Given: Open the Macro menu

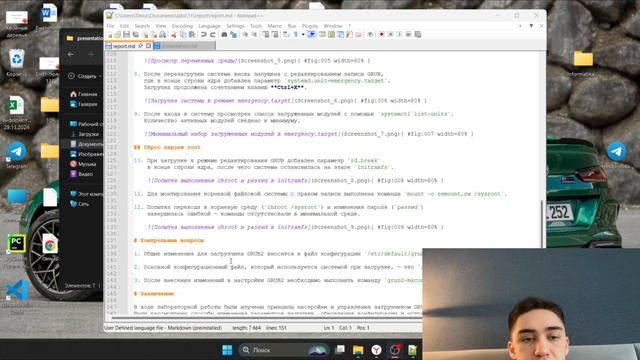Looking at the screenshot, I should pos(275,26).
